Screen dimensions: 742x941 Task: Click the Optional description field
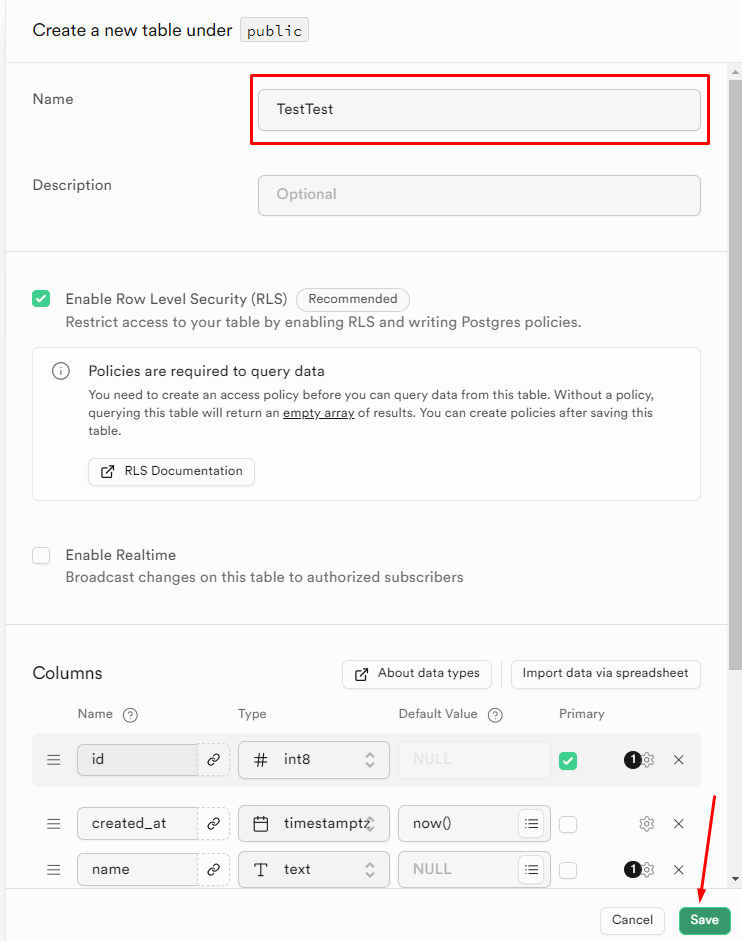pos(479,195)
